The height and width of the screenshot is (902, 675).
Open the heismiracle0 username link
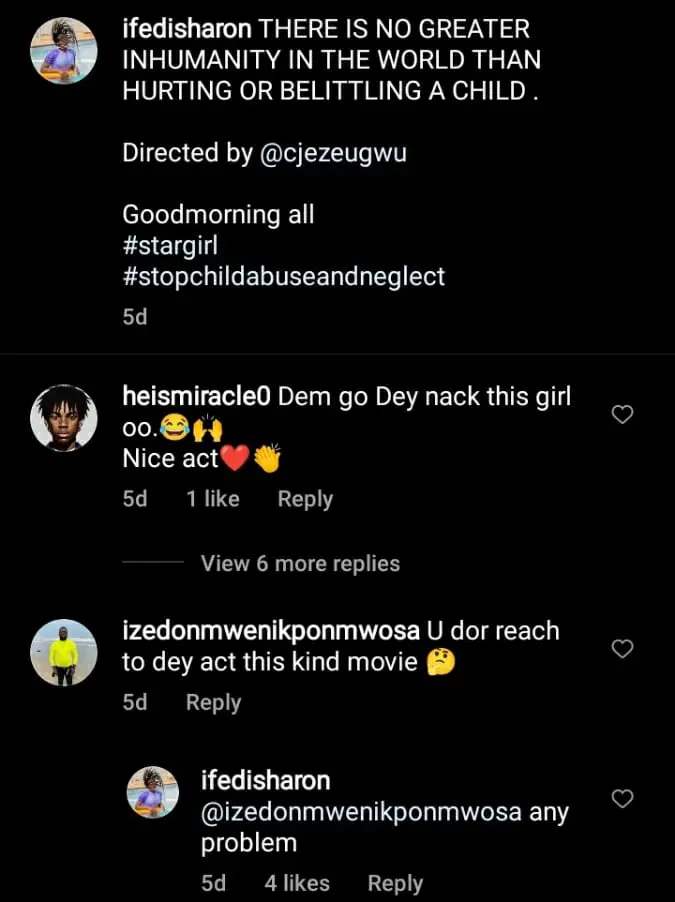point(196,396)
